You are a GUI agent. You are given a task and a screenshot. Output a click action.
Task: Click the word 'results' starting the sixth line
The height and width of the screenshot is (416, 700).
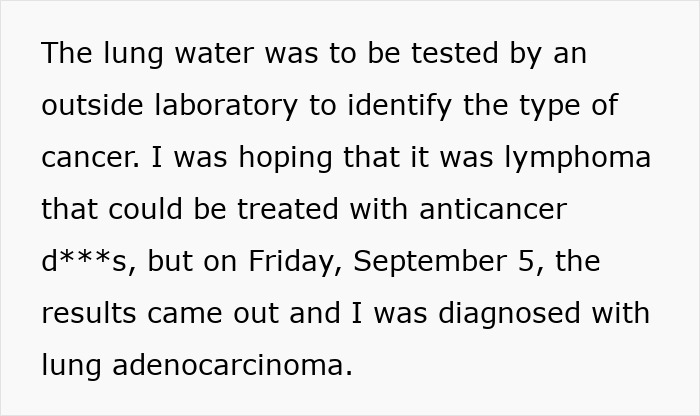(89, 314)
